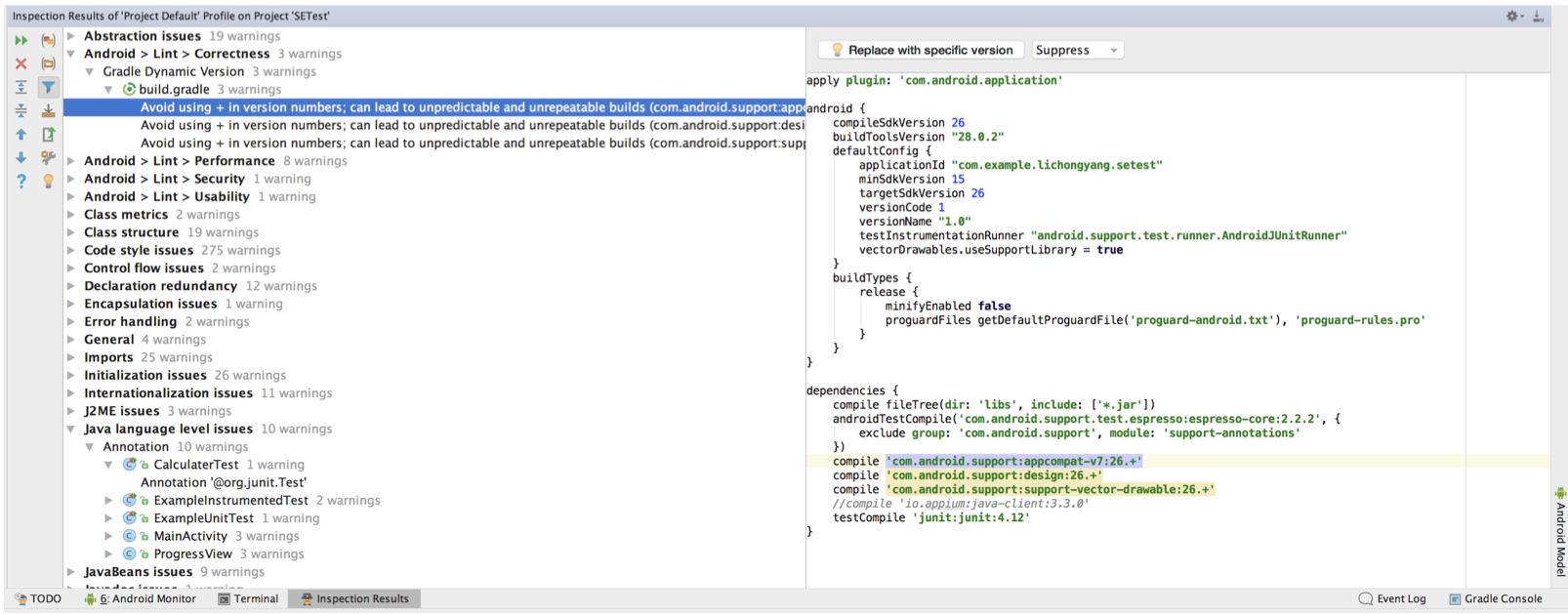This screenshot has height=615, width=1568.
Task: Click the ExampleInstrumentedTest class icon
Action: tap(129, 500)
